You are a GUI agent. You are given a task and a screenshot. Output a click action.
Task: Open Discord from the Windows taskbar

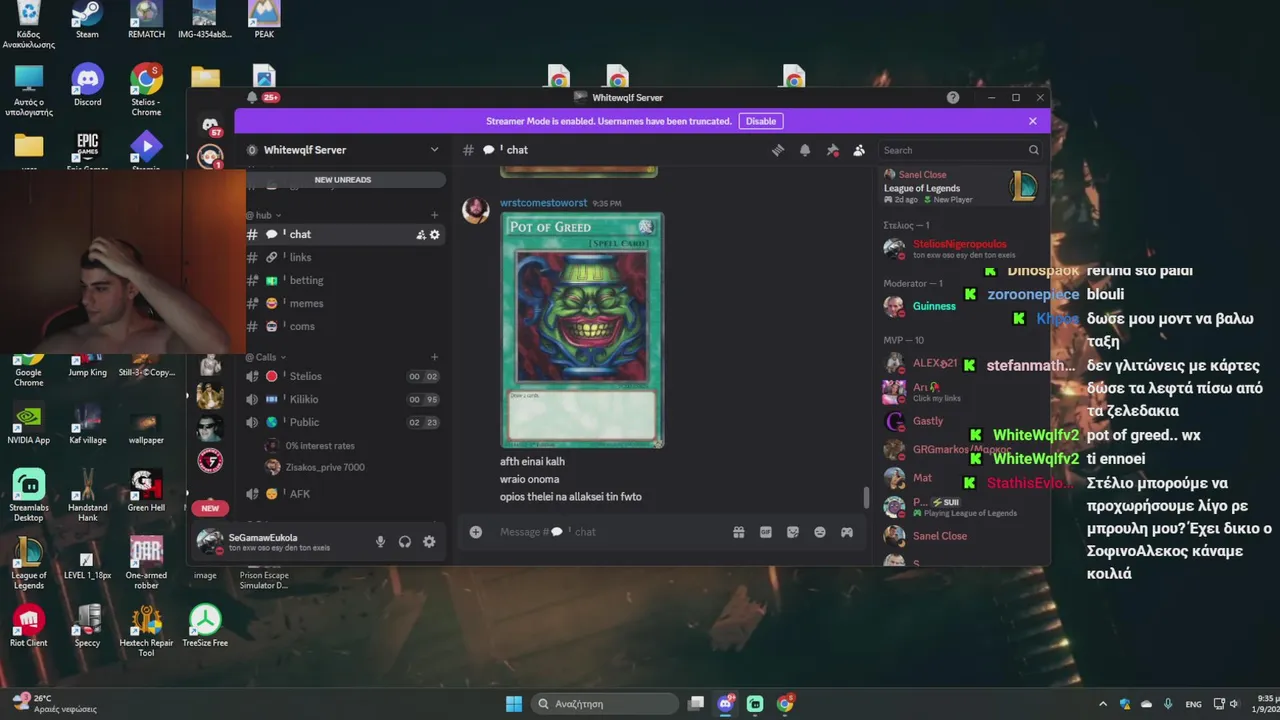(726, 704)
